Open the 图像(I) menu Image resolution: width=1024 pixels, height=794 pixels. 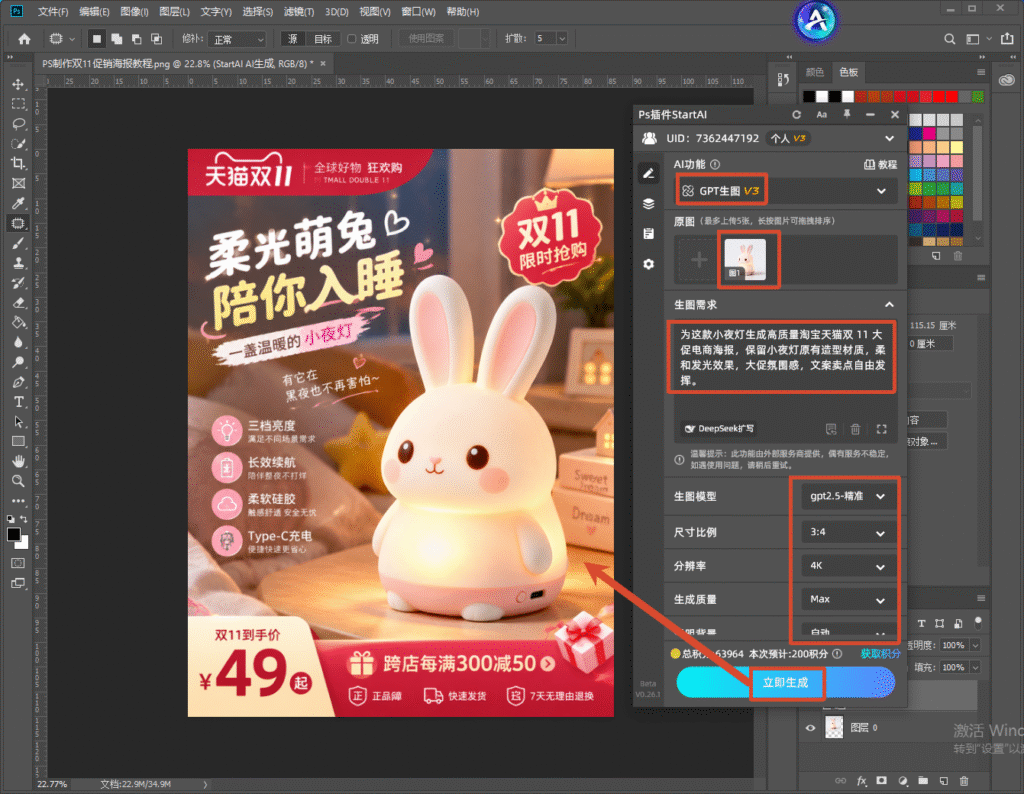[135, 12]
